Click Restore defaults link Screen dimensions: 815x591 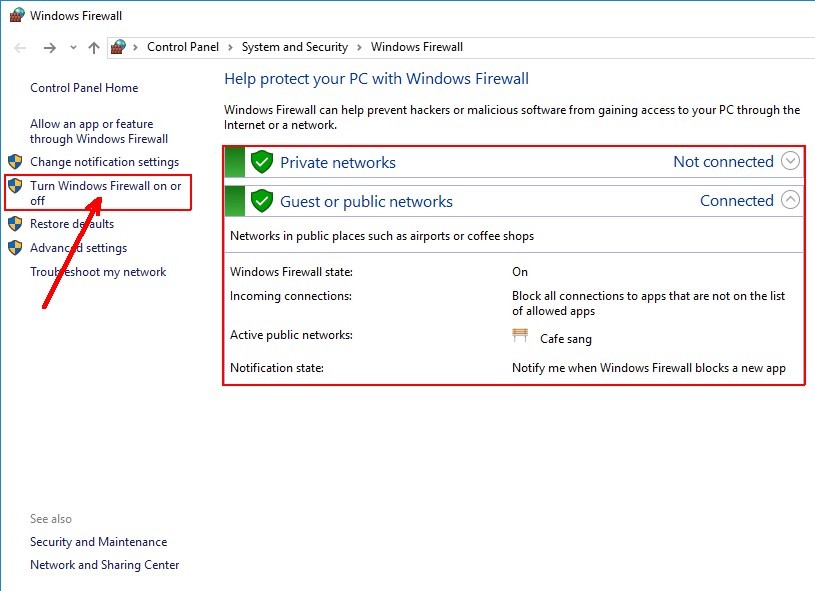click(72, 224)
